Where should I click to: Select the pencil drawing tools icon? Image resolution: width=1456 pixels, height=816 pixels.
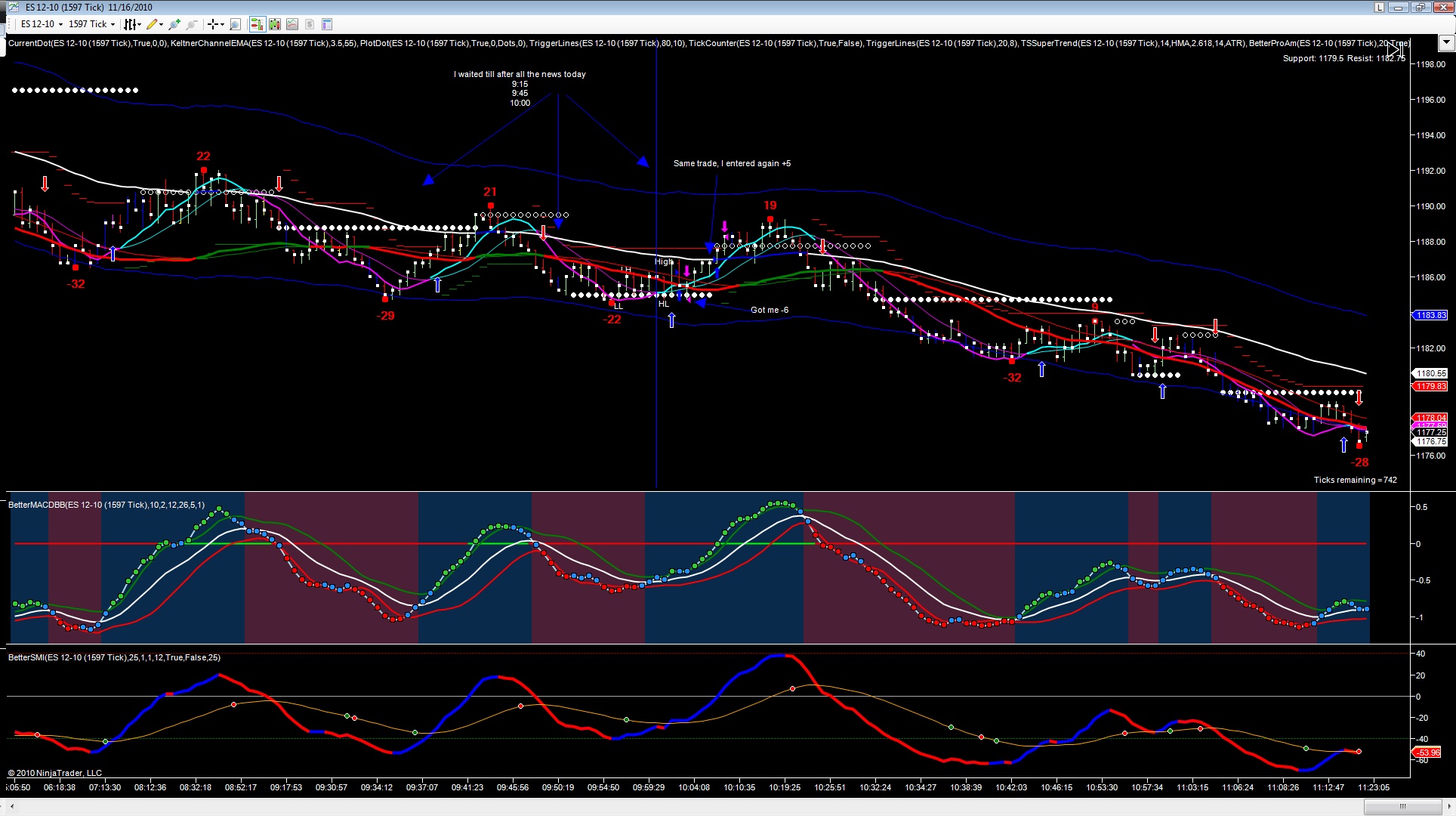pos(152,24)
